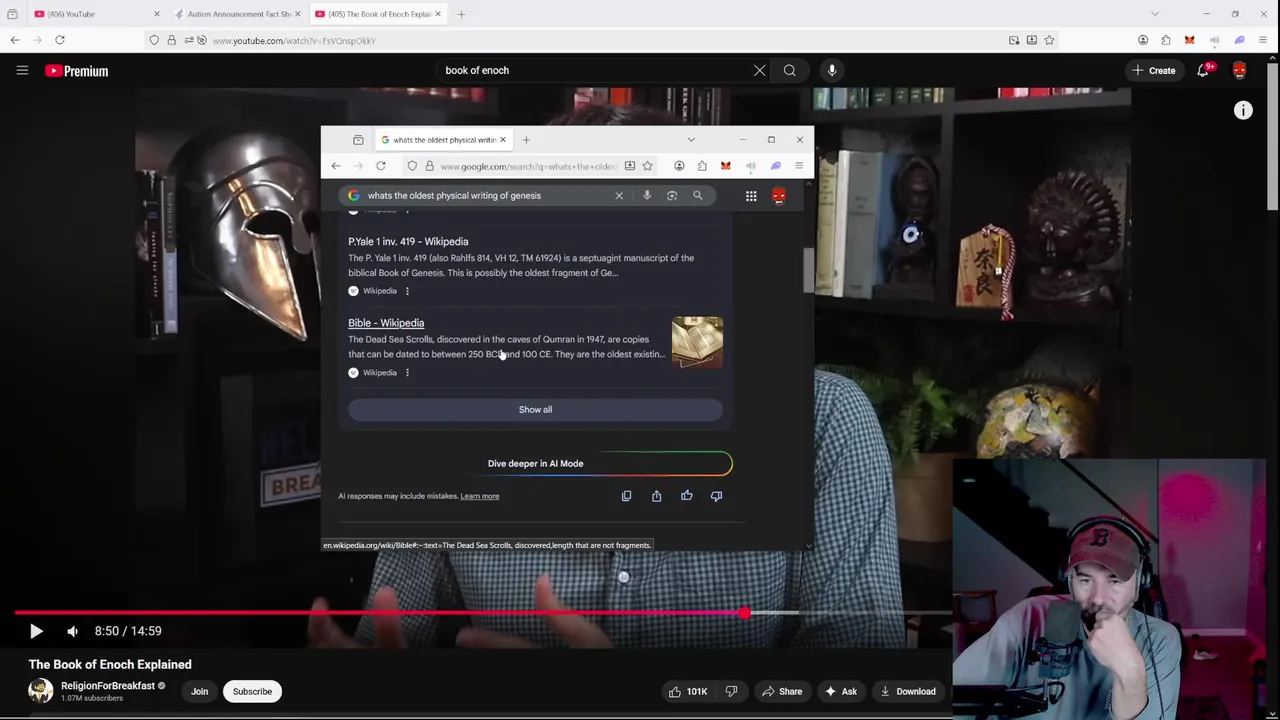
Task: Join the ReligionForBreakfast channel
Action: pyautogui.click(x=200, y=691)
